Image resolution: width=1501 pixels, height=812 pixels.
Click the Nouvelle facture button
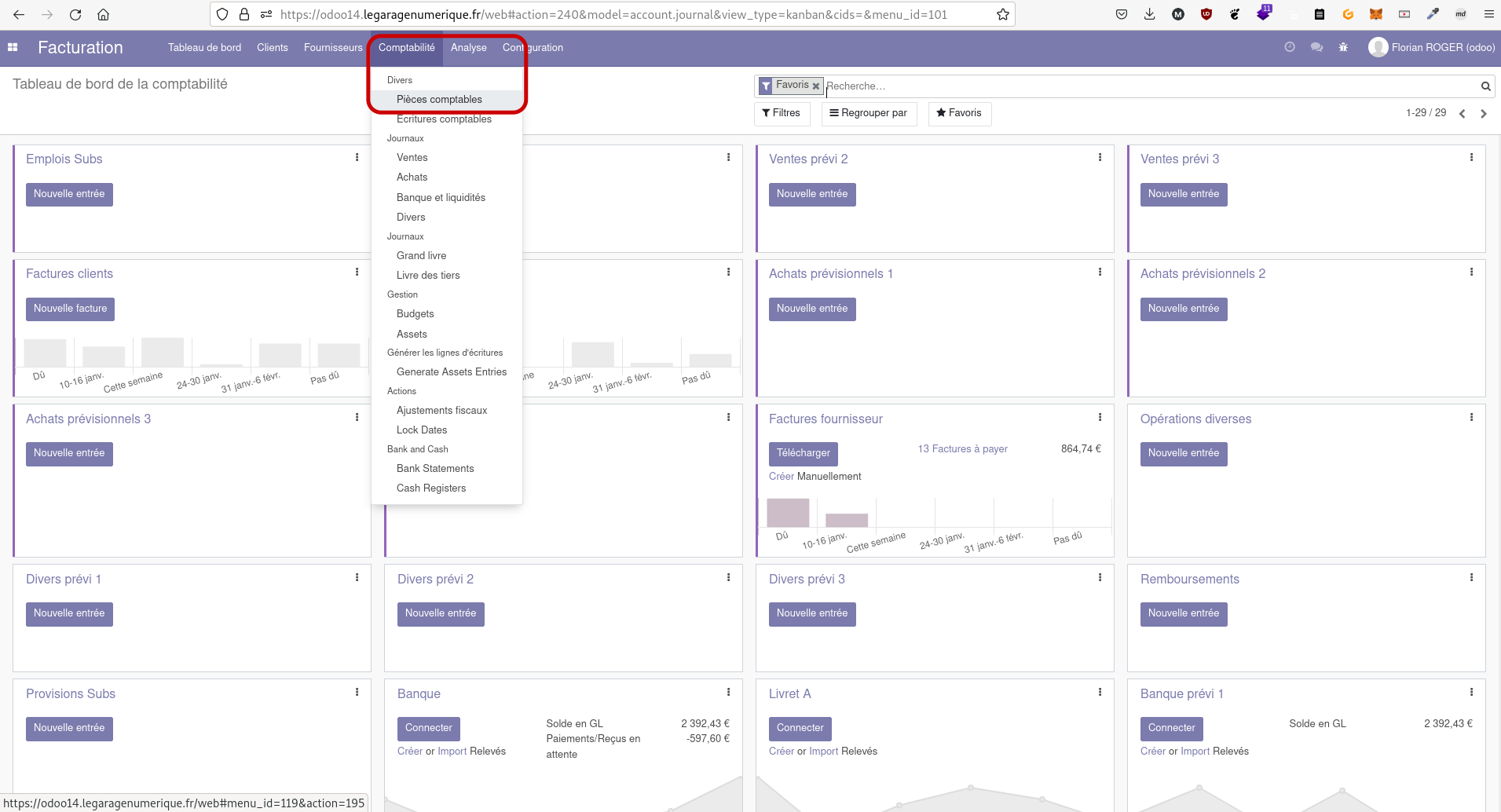coord(70,309)
